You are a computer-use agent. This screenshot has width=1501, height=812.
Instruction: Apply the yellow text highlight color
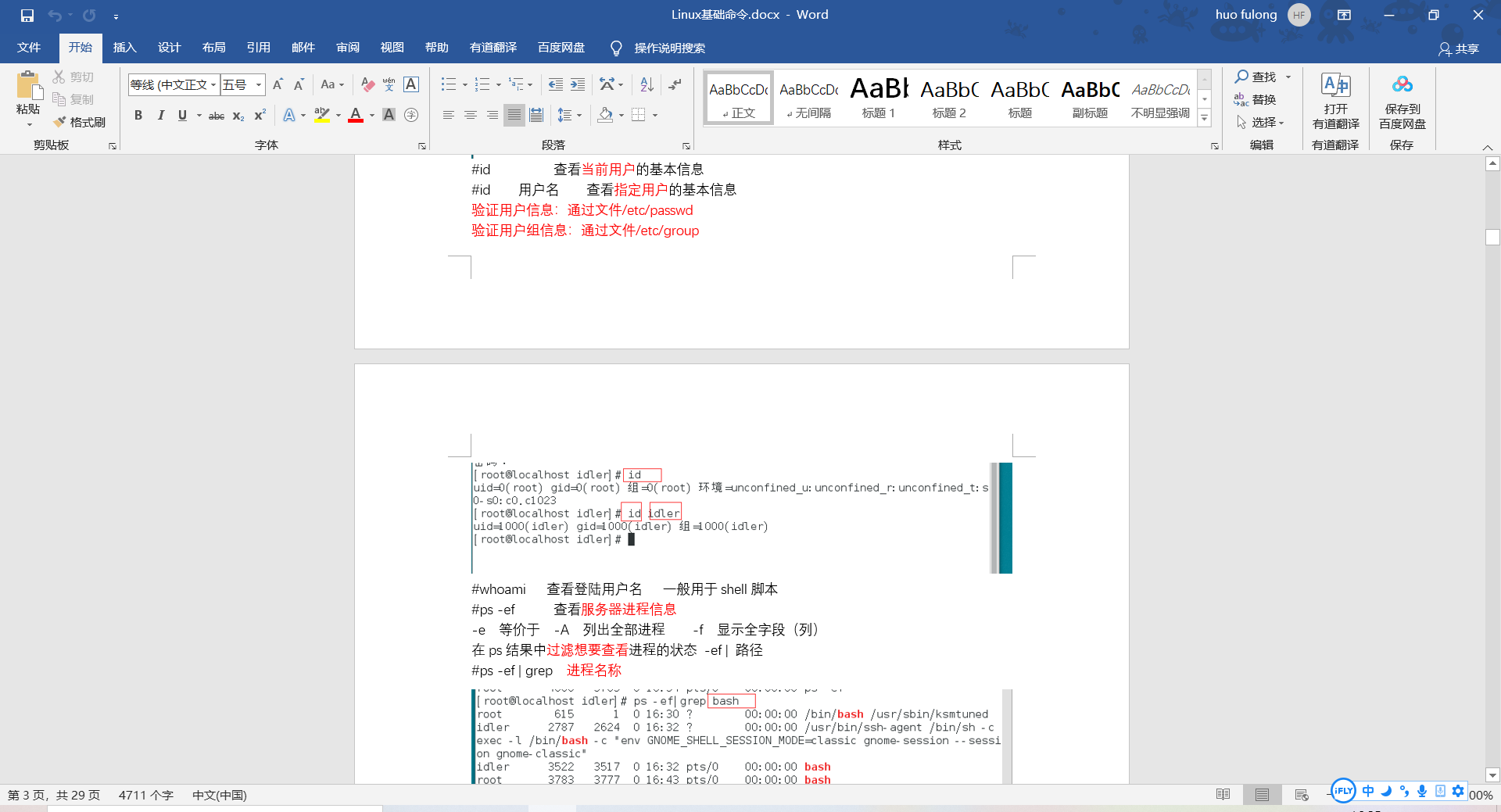pyautogui.click(x=321, y=115)
